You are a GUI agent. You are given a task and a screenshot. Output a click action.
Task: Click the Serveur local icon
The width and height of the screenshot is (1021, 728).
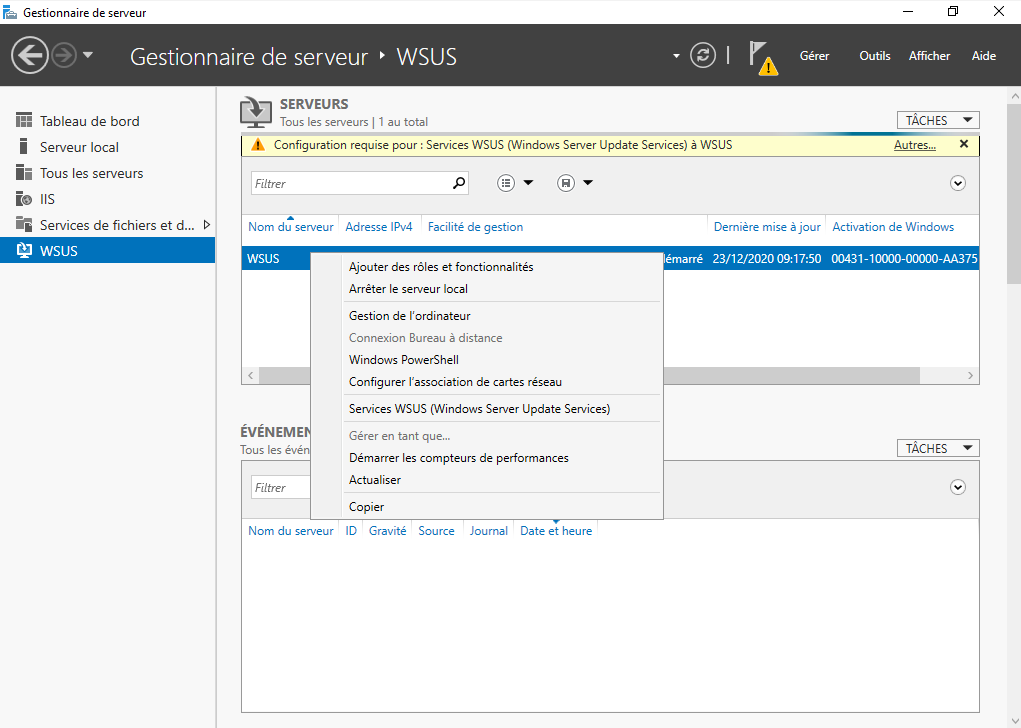tap(24, 146)
